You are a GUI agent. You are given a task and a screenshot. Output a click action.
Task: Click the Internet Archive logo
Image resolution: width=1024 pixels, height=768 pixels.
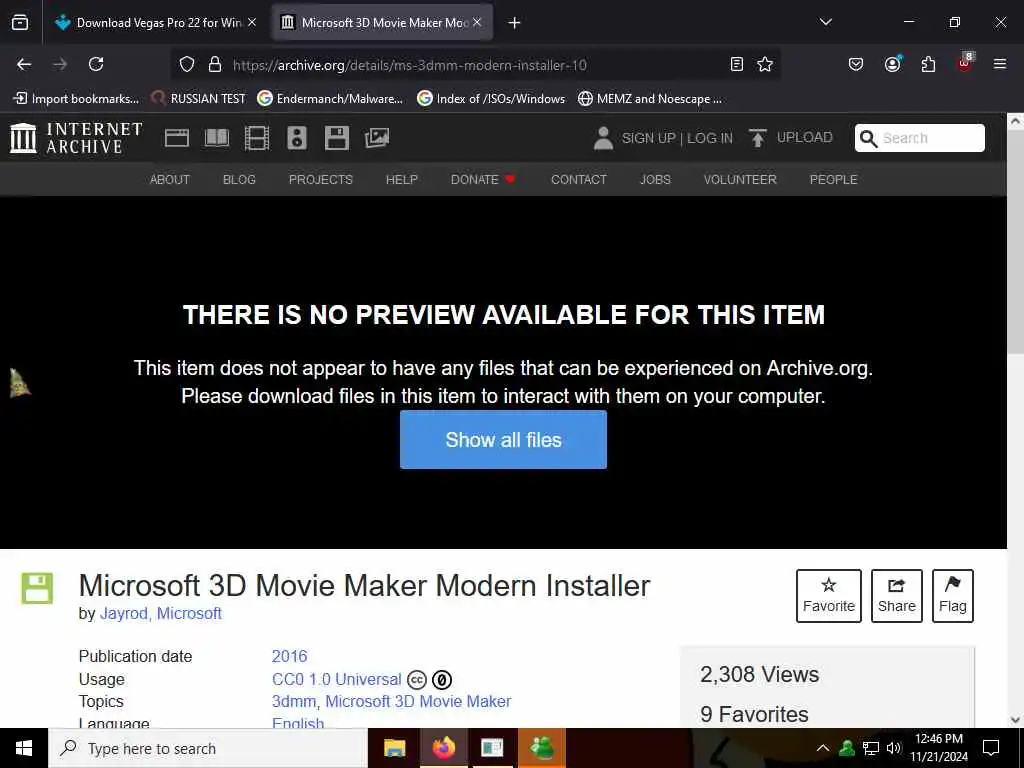click(x=76, y=138)
